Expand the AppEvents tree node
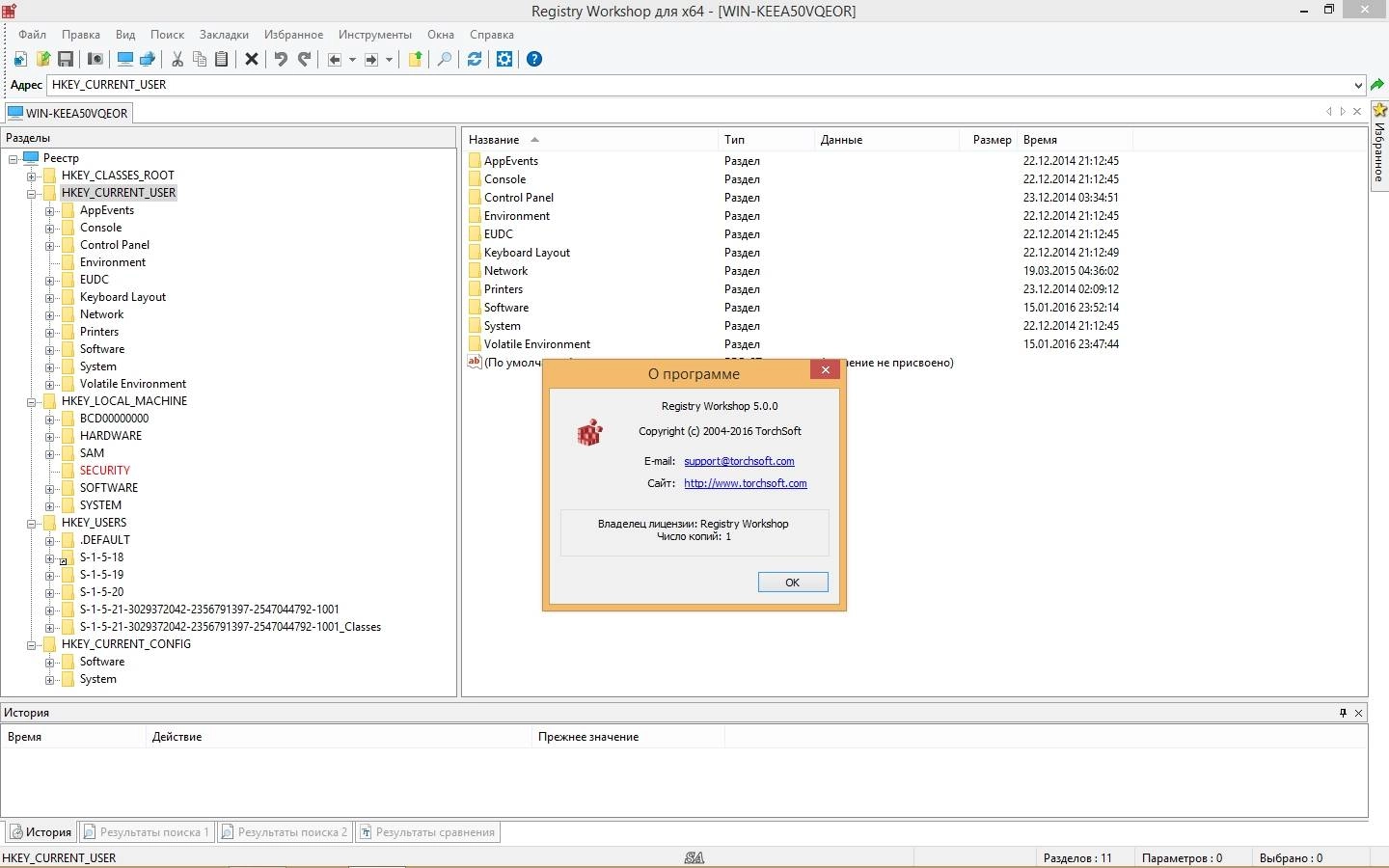1389x868 pixels. coord(49,210)
